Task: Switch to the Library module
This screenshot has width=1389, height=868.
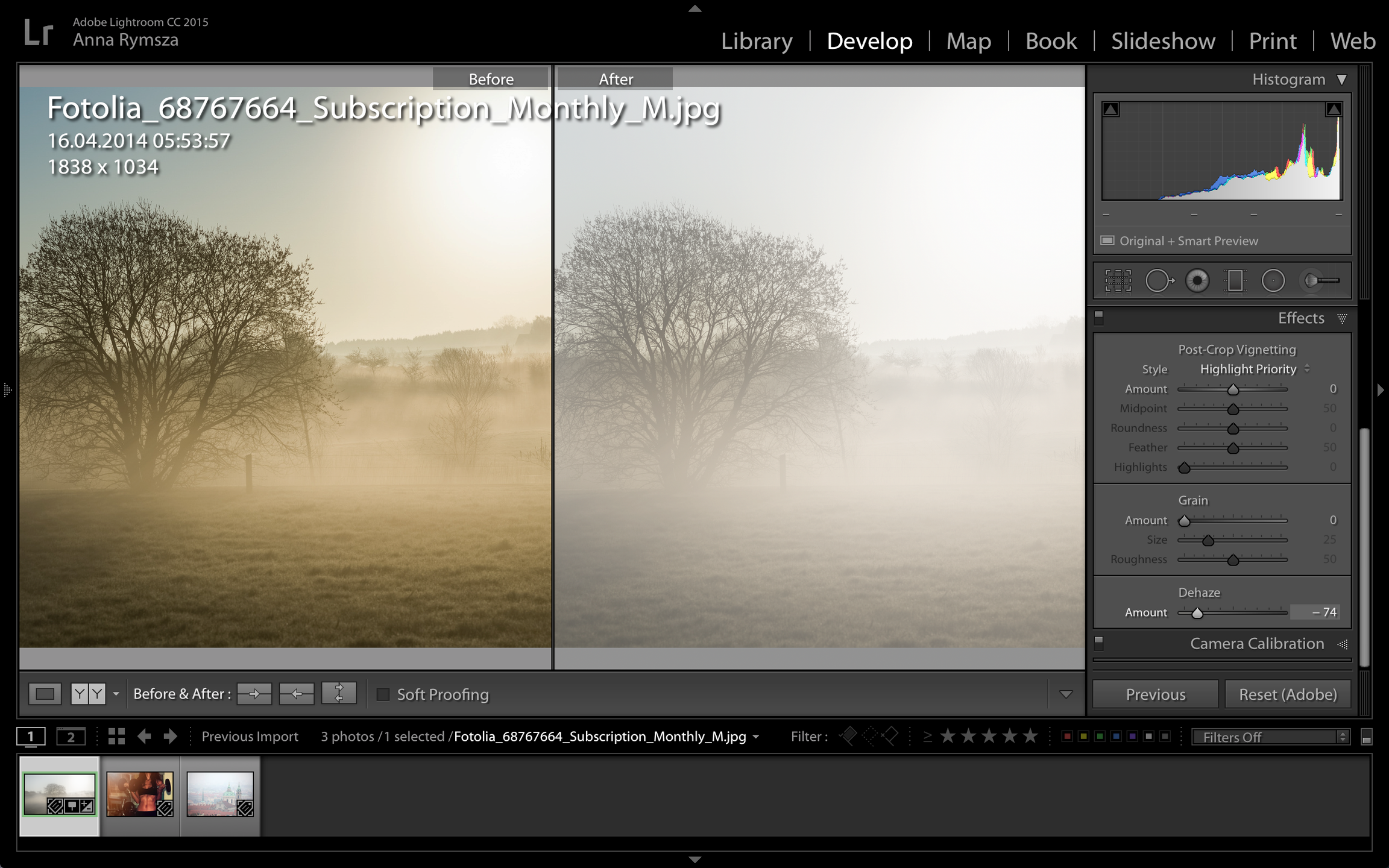Action: (x=757, y=41)
